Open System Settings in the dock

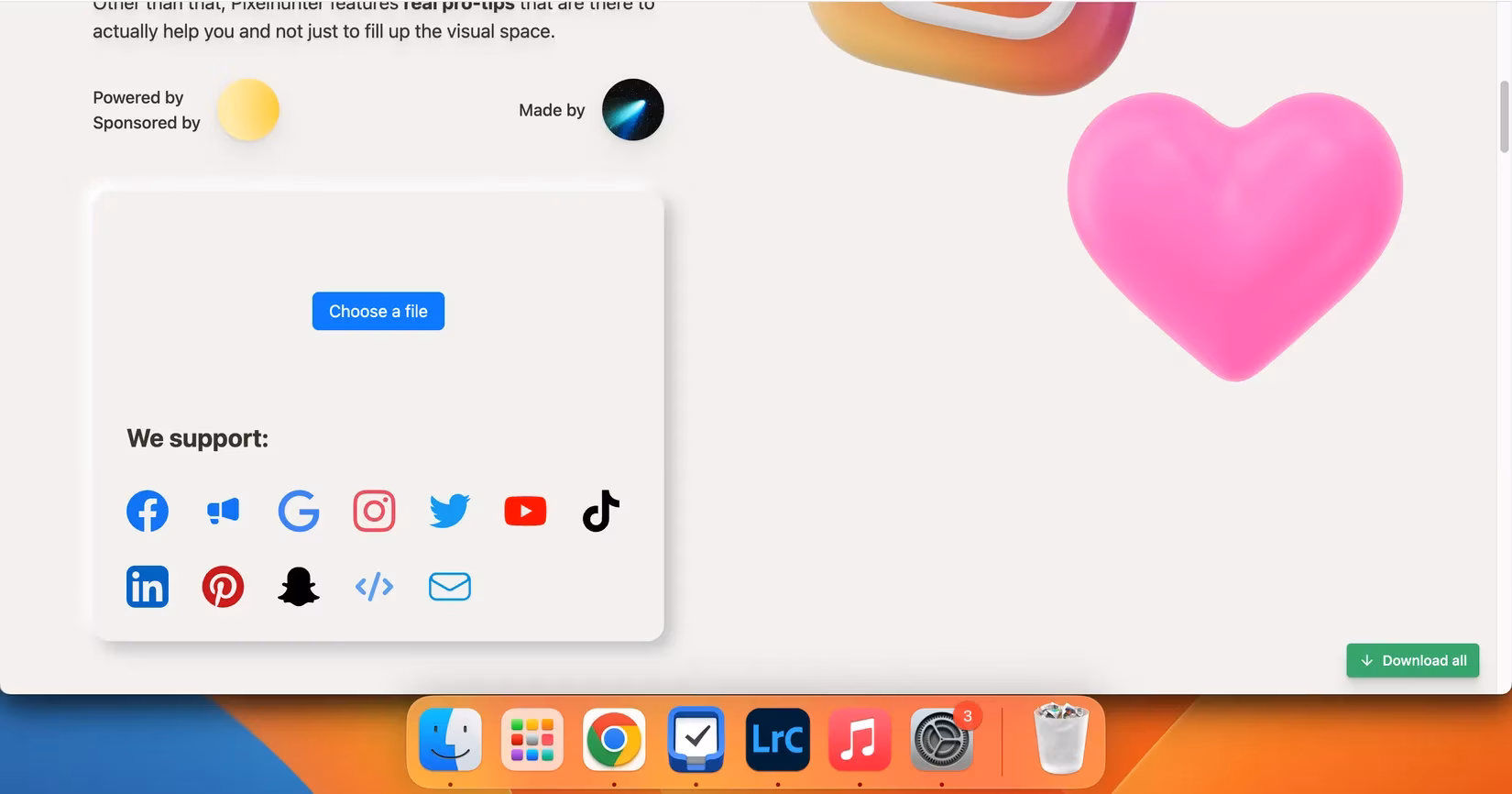pyautogui.click(x=941, y=739)
